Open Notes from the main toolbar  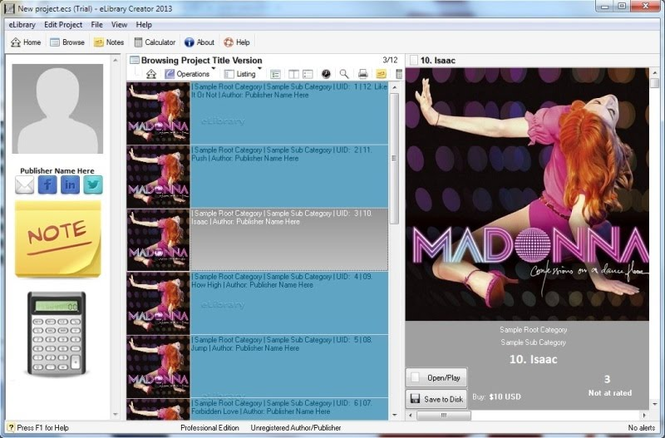click(x=109, y=42)
